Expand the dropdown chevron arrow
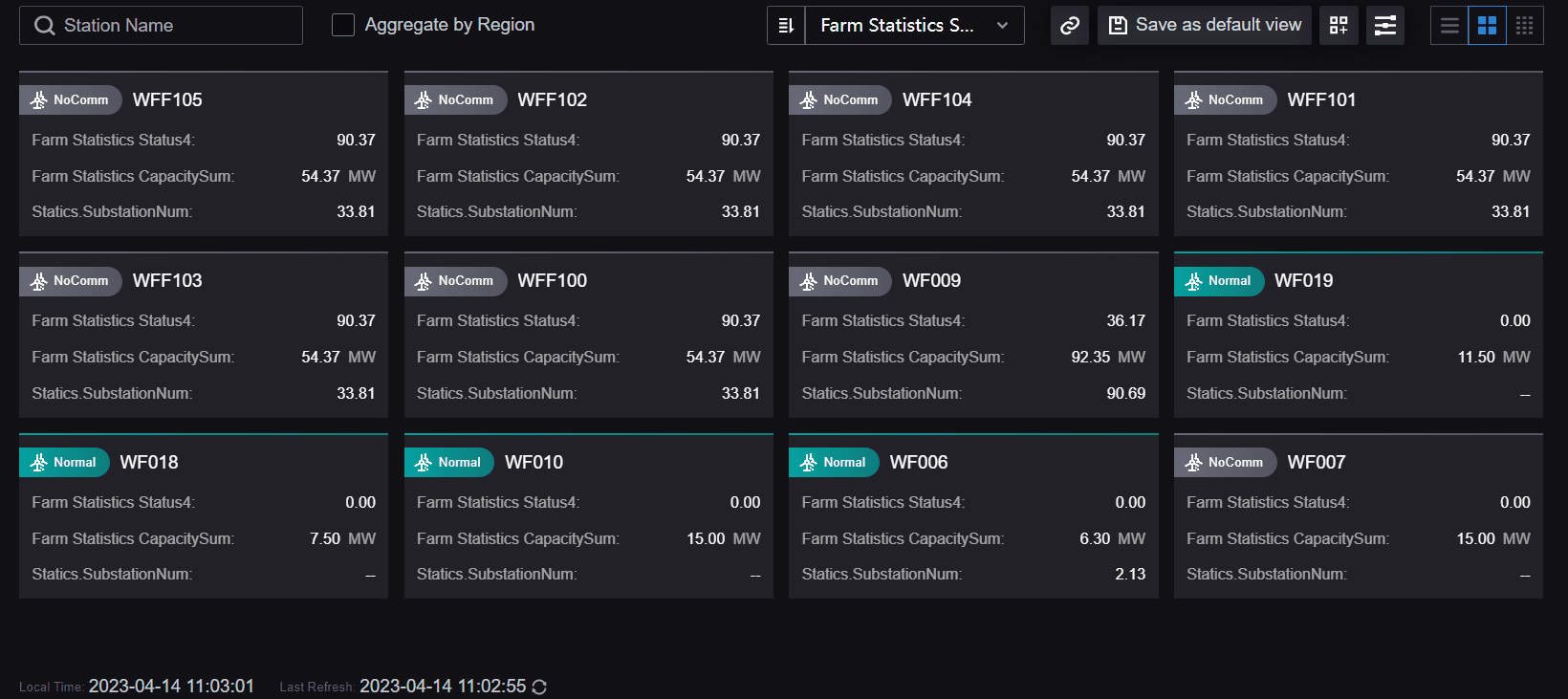 click(1002, 26)
